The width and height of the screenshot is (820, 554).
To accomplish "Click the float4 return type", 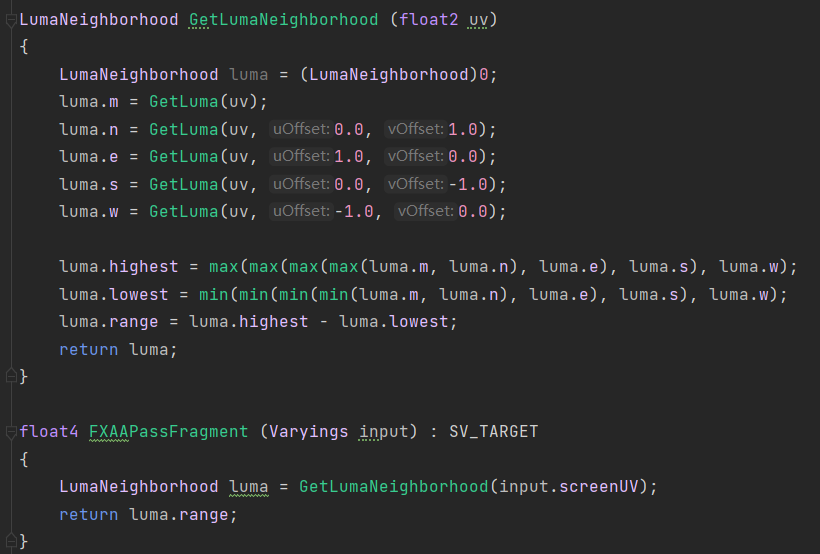I will point(49,432).
